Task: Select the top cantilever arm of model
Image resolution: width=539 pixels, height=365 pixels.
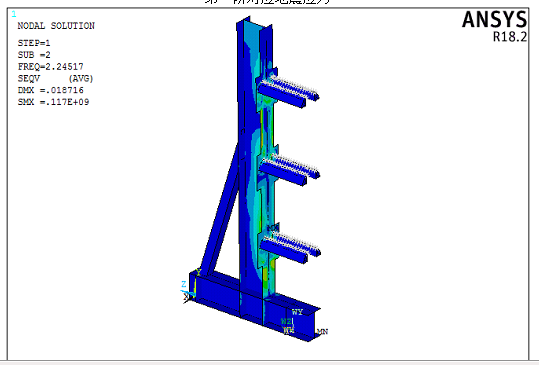Action: coord(288,91)
